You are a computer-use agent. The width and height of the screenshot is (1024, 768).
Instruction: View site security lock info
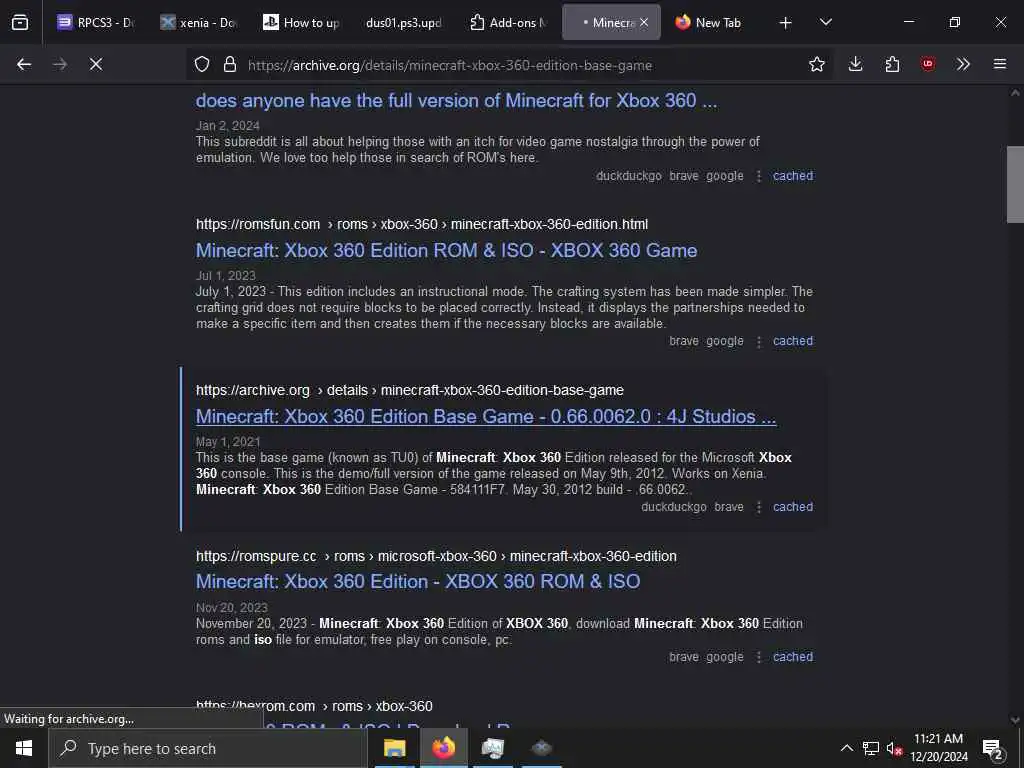click(229, 64)
